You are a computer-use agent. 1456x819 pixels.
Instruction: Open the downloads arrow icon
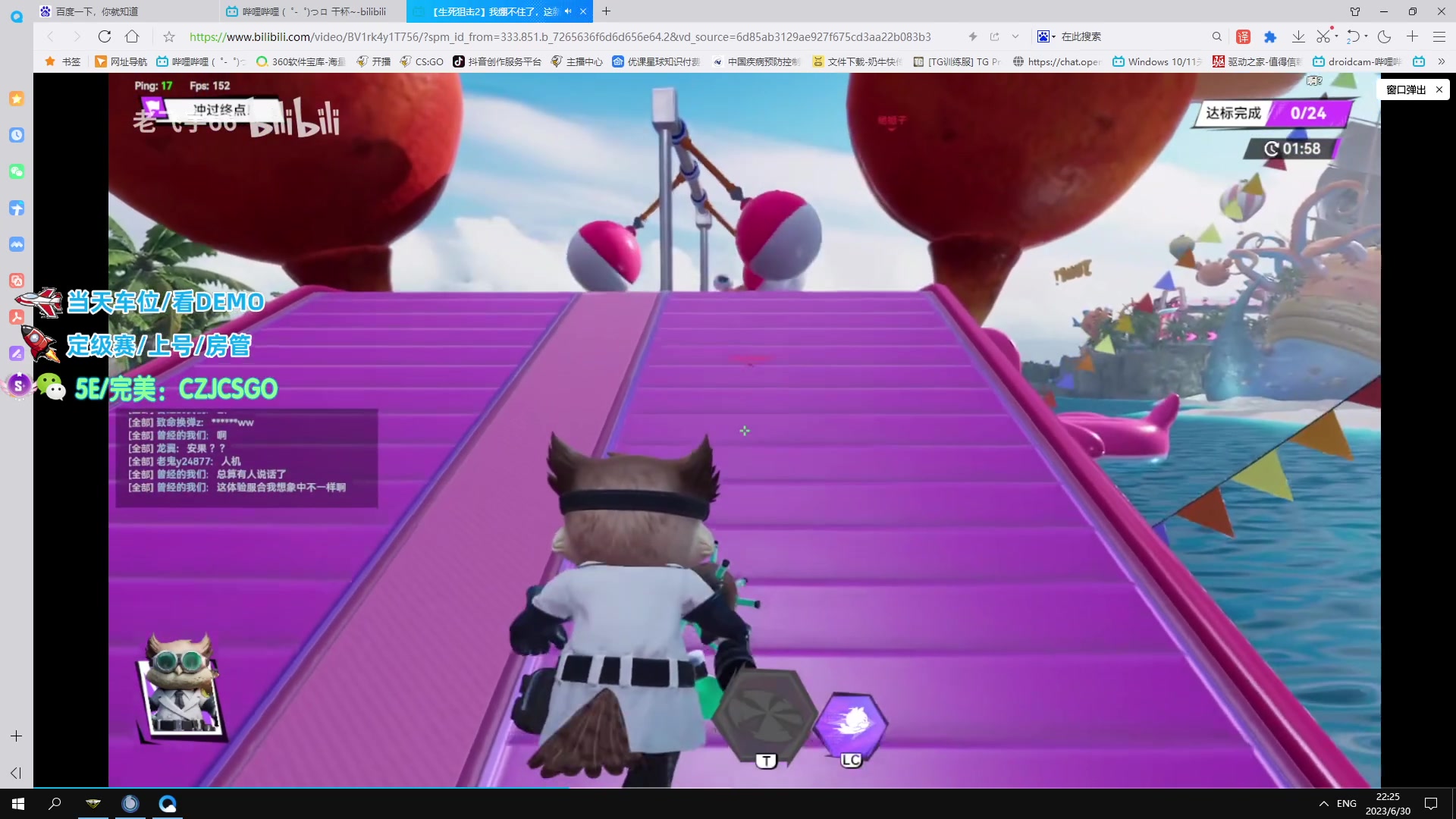(x=1298, y=36)
